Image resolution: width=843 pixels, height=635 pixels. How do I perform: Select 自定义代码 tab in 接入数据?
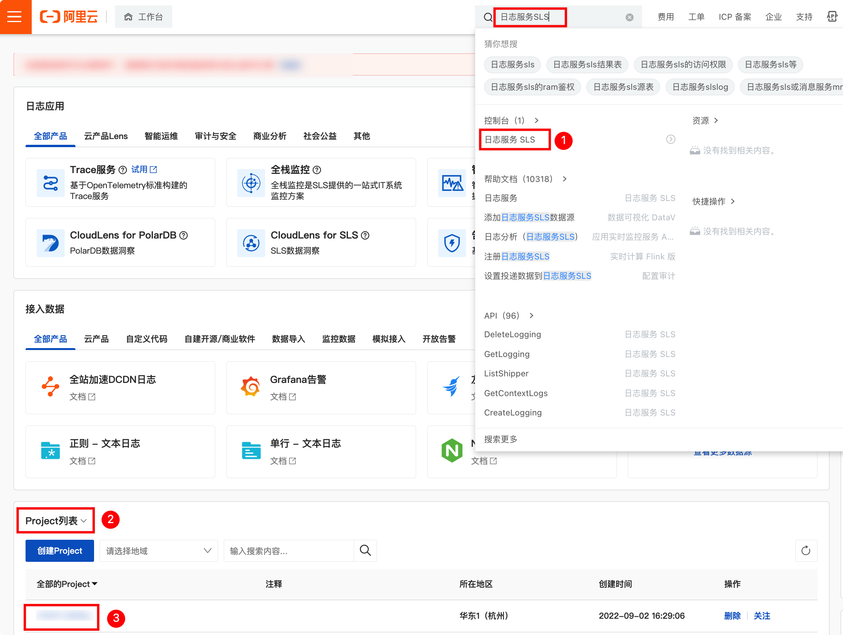point(146,339)
